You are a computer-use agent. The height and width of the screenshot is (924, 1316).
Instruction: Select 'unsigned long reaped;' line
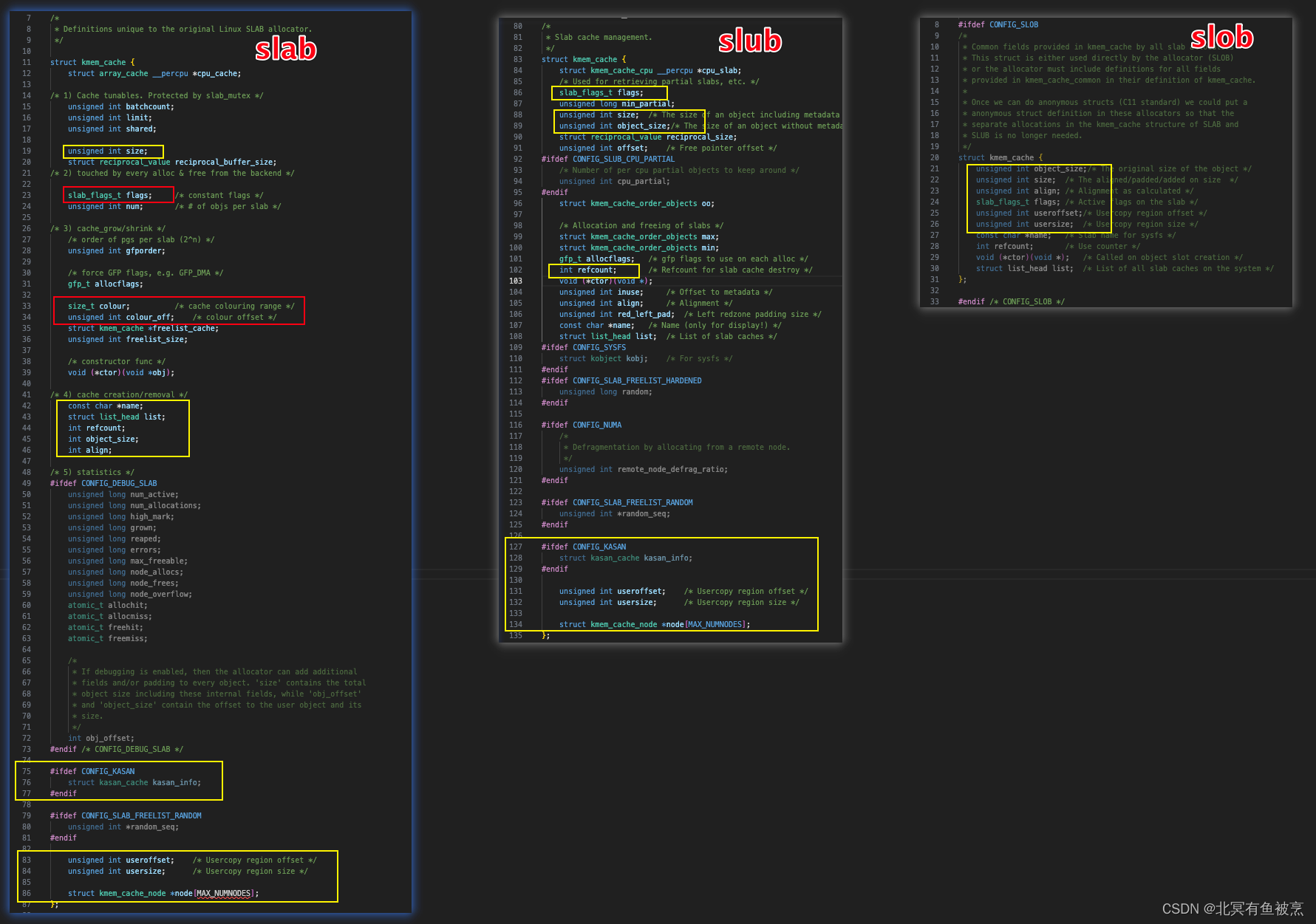coord(115,538)
